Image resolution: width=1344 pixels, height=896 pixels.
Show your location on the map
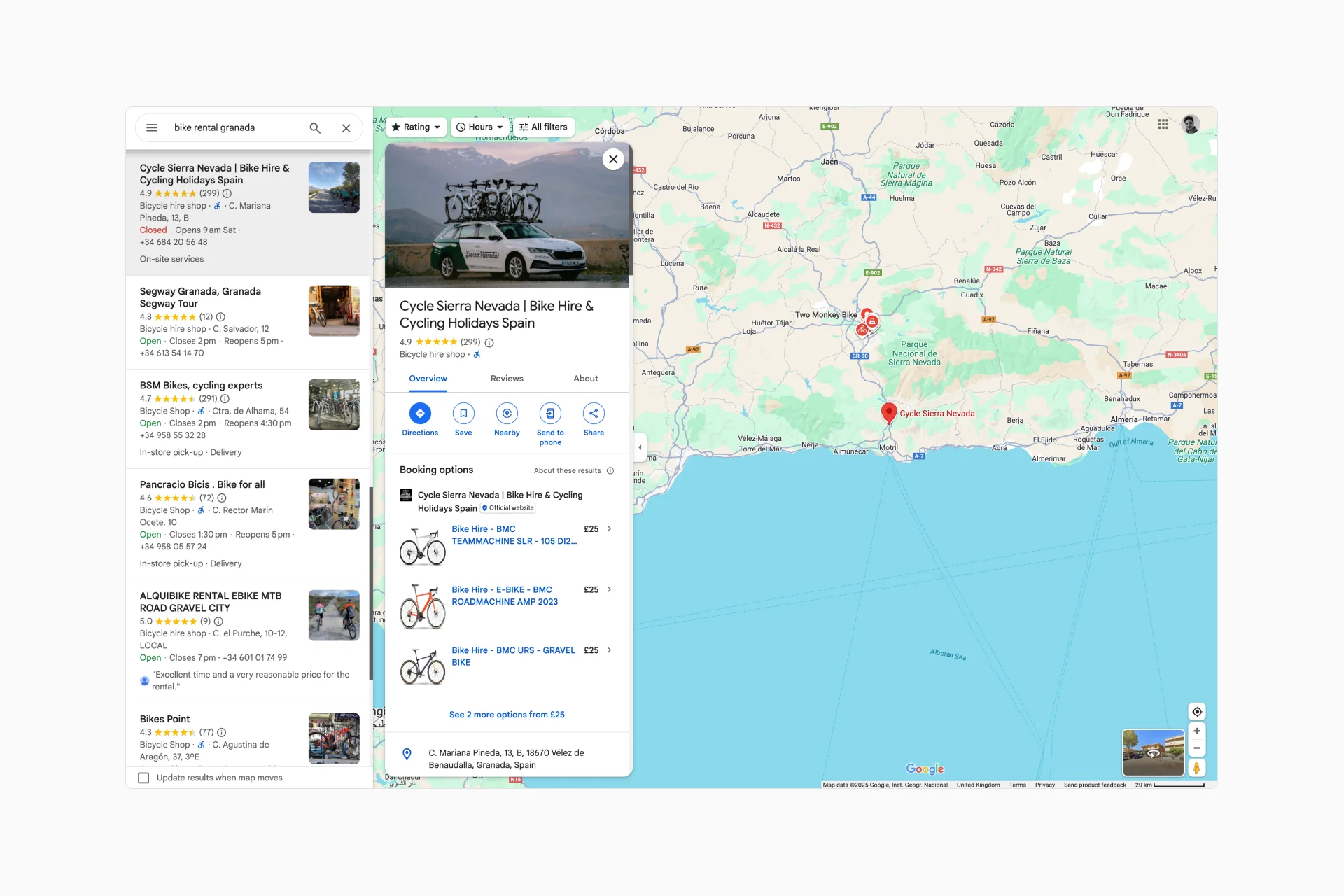coord(1197,712)
